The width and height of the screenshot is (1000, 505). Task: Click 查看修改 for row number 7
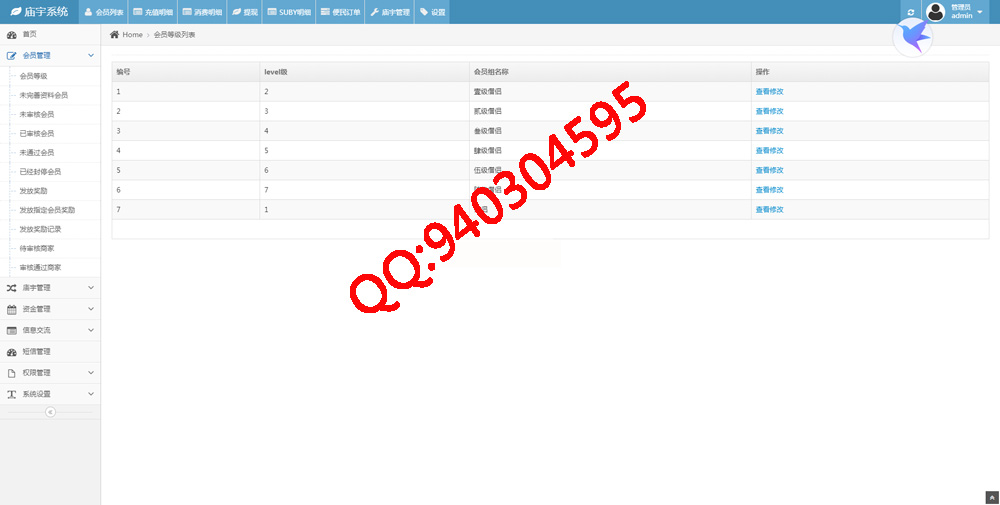(x=769, y=210)
